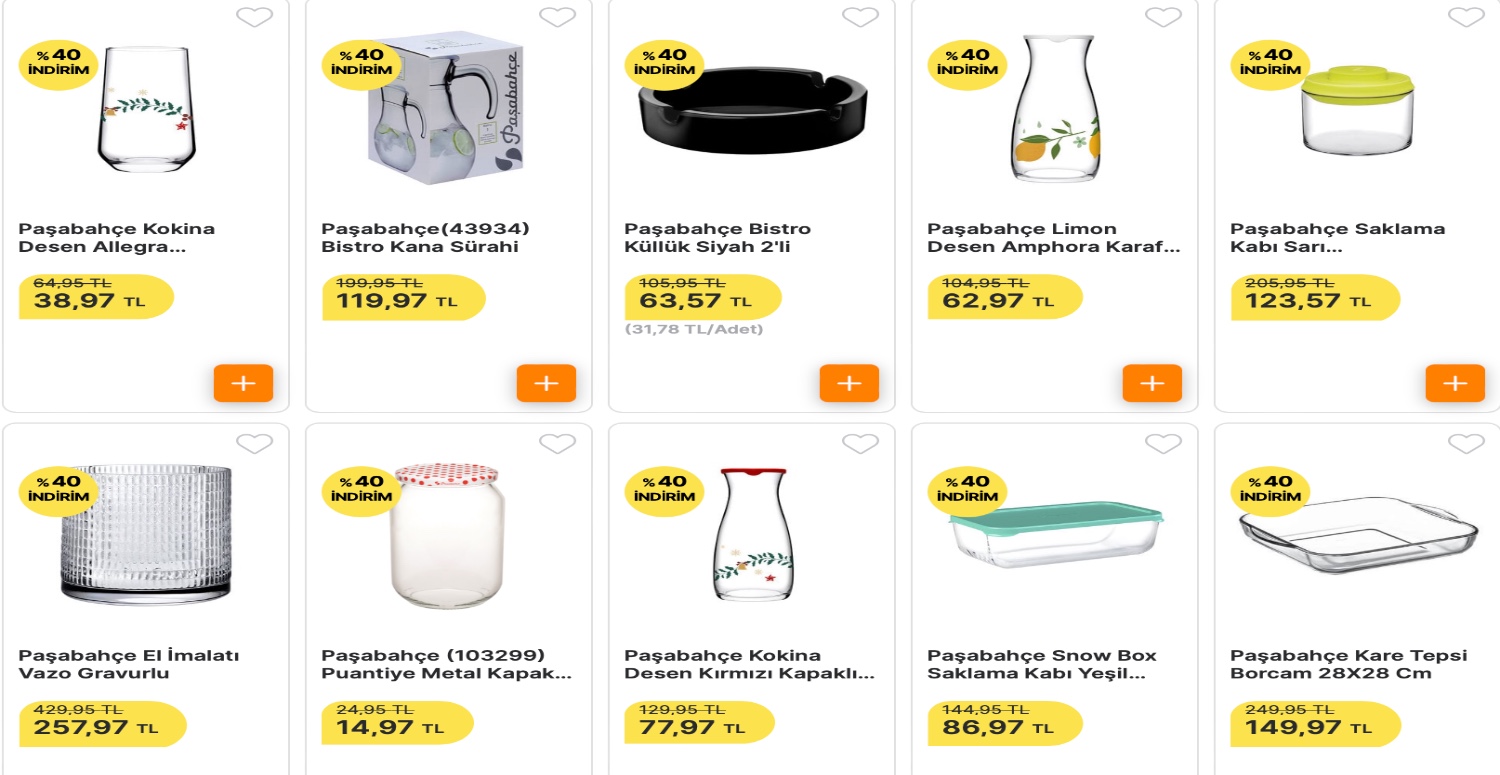The image size is (1500, 775).
Task: Toggle heart on Saklama Kabı Sarı
Action: pos(1466,17)
